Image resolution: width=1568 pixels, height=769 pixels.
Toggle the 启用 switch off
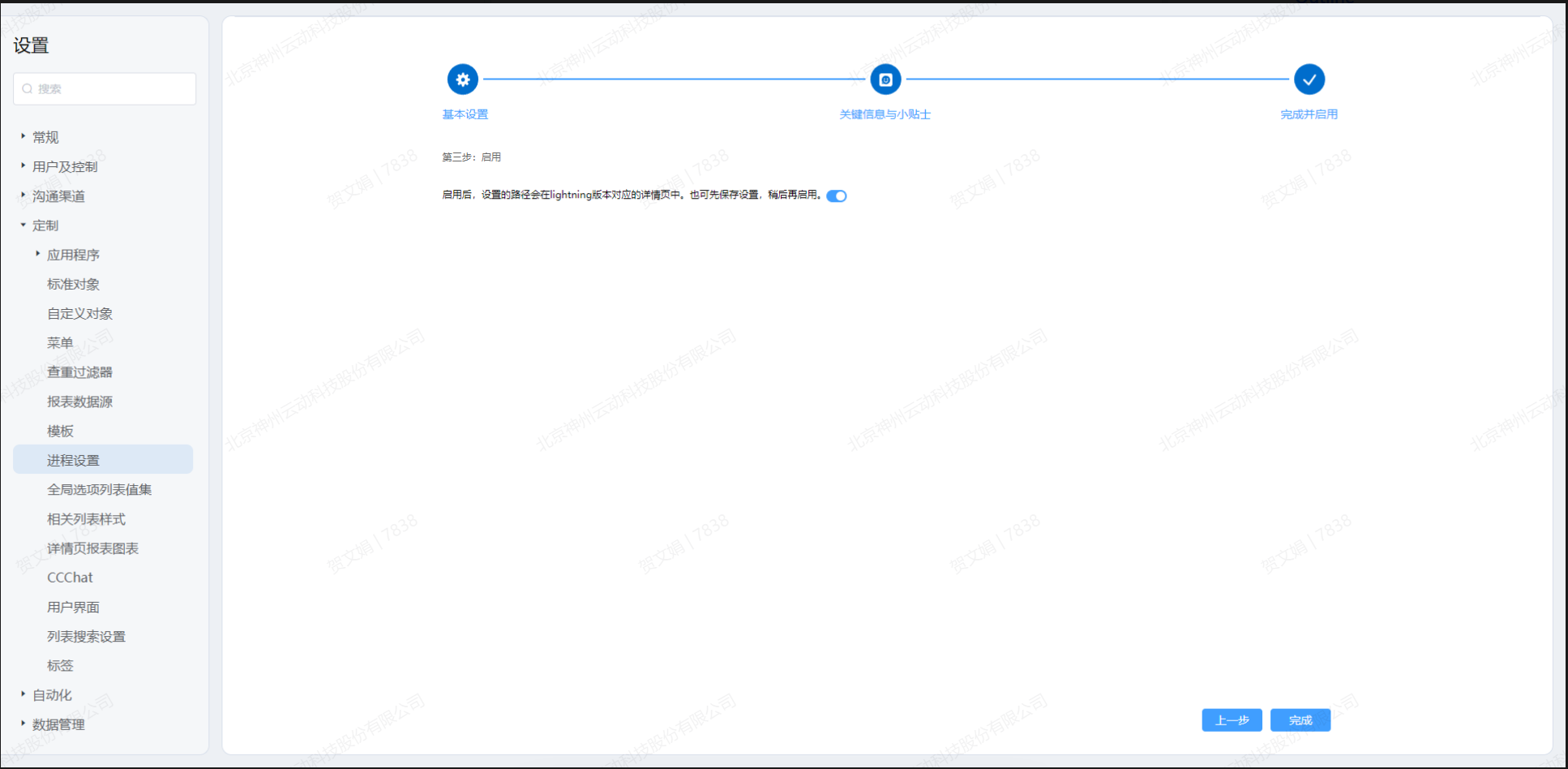coord(837,195)
